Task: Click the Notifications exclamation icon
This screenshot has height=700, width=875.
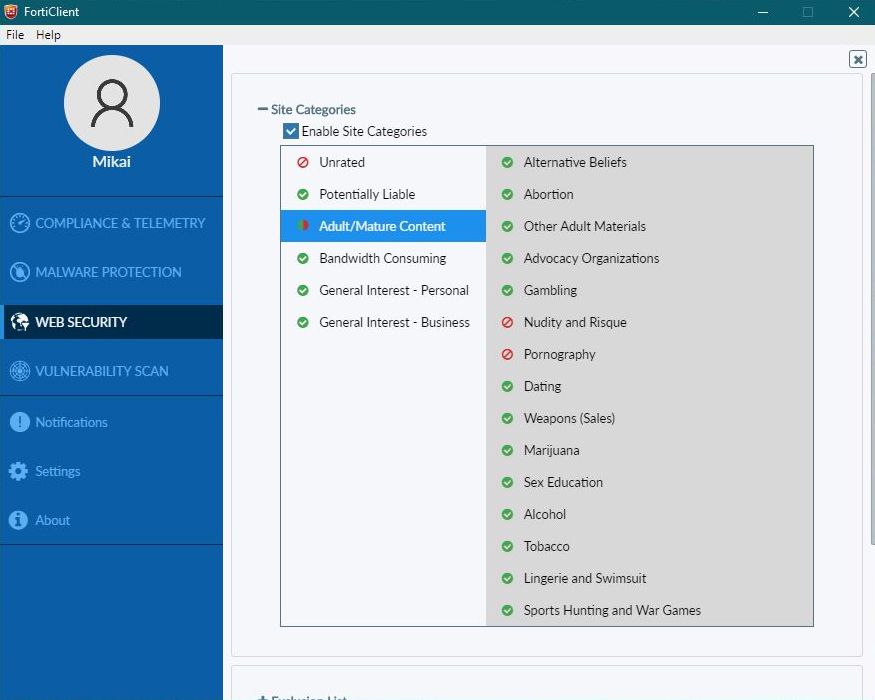Action: pos(19,422)
